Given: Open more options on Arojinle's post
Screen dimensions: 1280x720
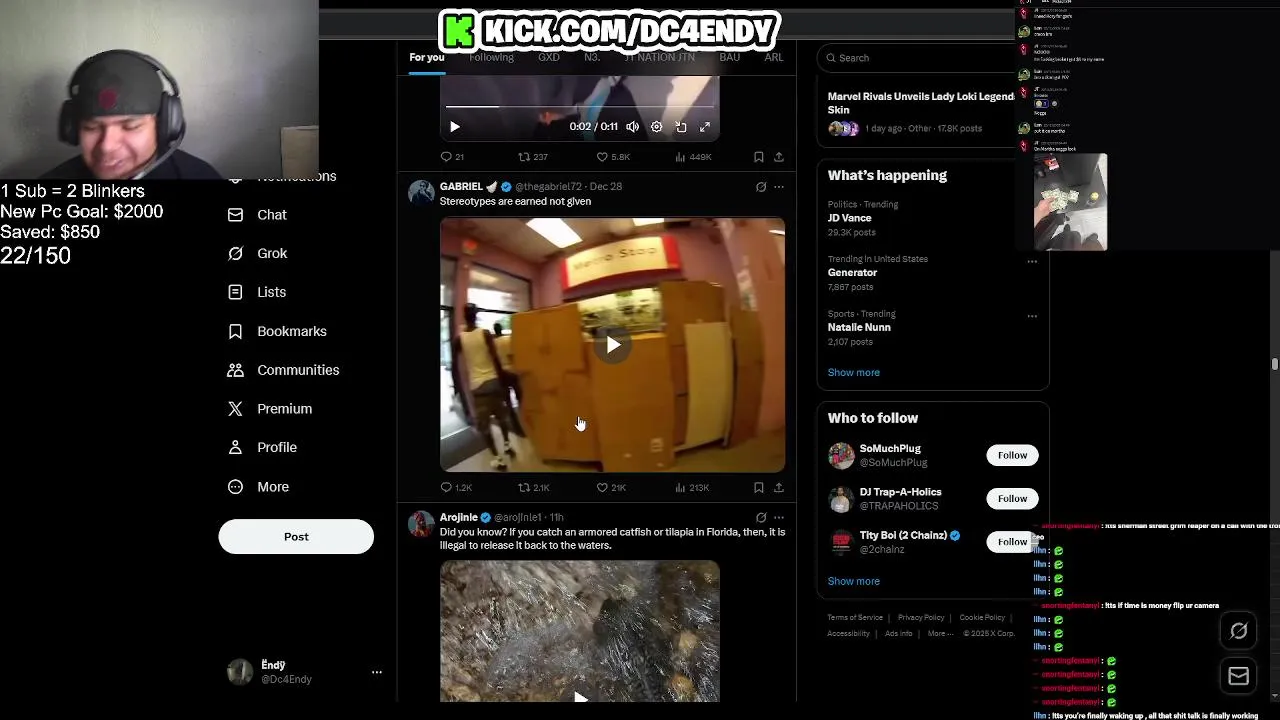Looking at the screenshot, I should tap(779, 518).
